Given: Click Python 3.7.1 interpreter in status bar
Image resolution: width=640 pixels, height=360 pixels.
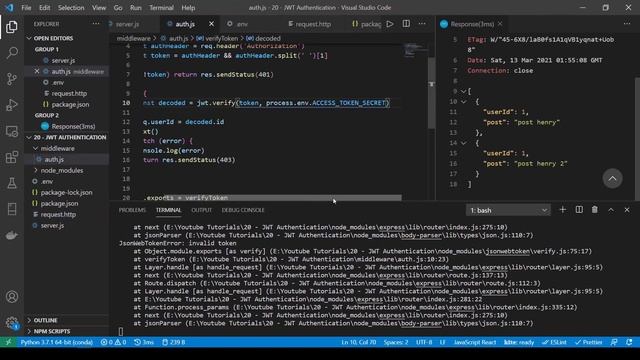Looking at the screenshot, I should (x=57, y=342).
